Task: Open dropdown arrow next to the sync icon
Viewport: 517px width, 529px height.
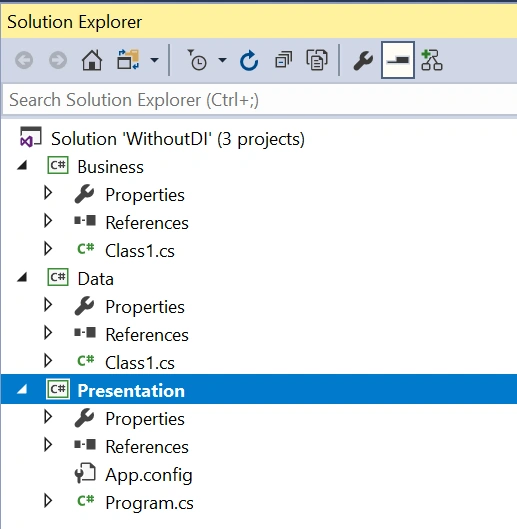Action: click(154, 60)
